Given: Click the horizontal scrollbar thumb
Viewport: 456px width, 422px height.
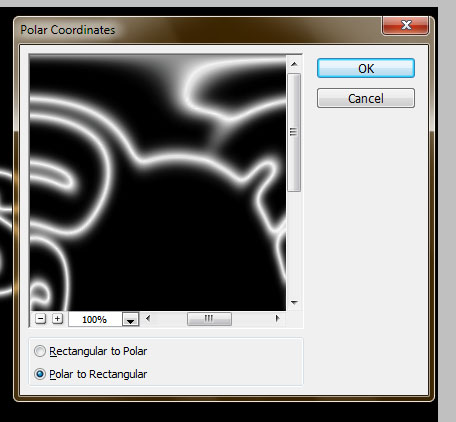Looking at the screenshot, I should pyautogui.click(x=209, y=319).
